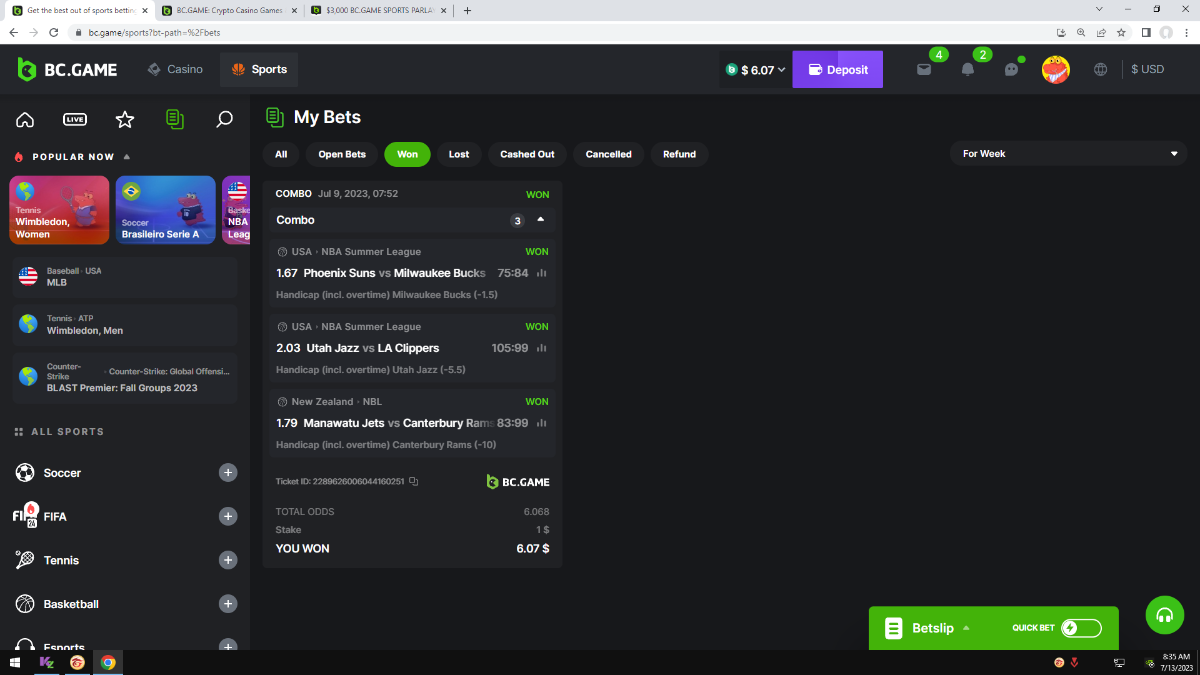Copy the ticket ID
The height and width of the screenshot is (675, 1200).
pyautogui.click(x=414, y=482)
